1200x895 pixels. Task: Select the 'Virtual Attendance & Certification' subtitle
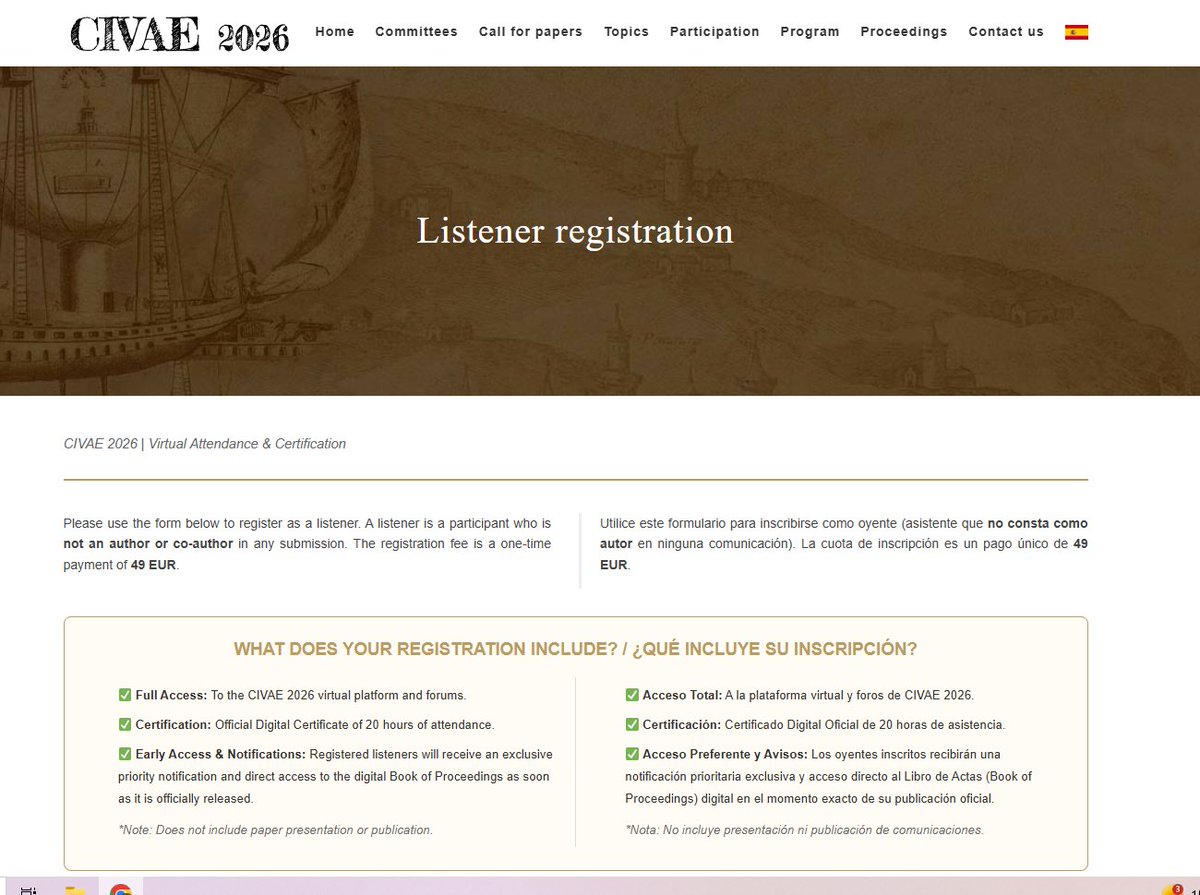click(247, 444)
